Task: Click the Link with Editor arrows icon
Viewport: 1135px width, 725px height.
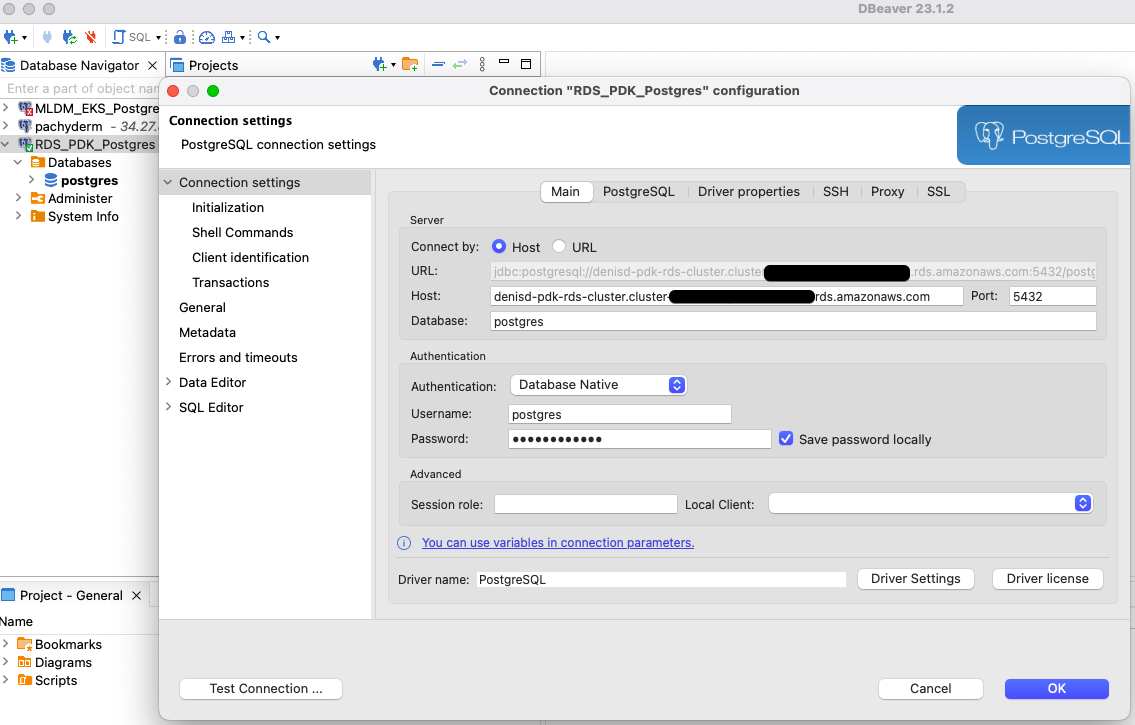Action: tap(460, 64)
